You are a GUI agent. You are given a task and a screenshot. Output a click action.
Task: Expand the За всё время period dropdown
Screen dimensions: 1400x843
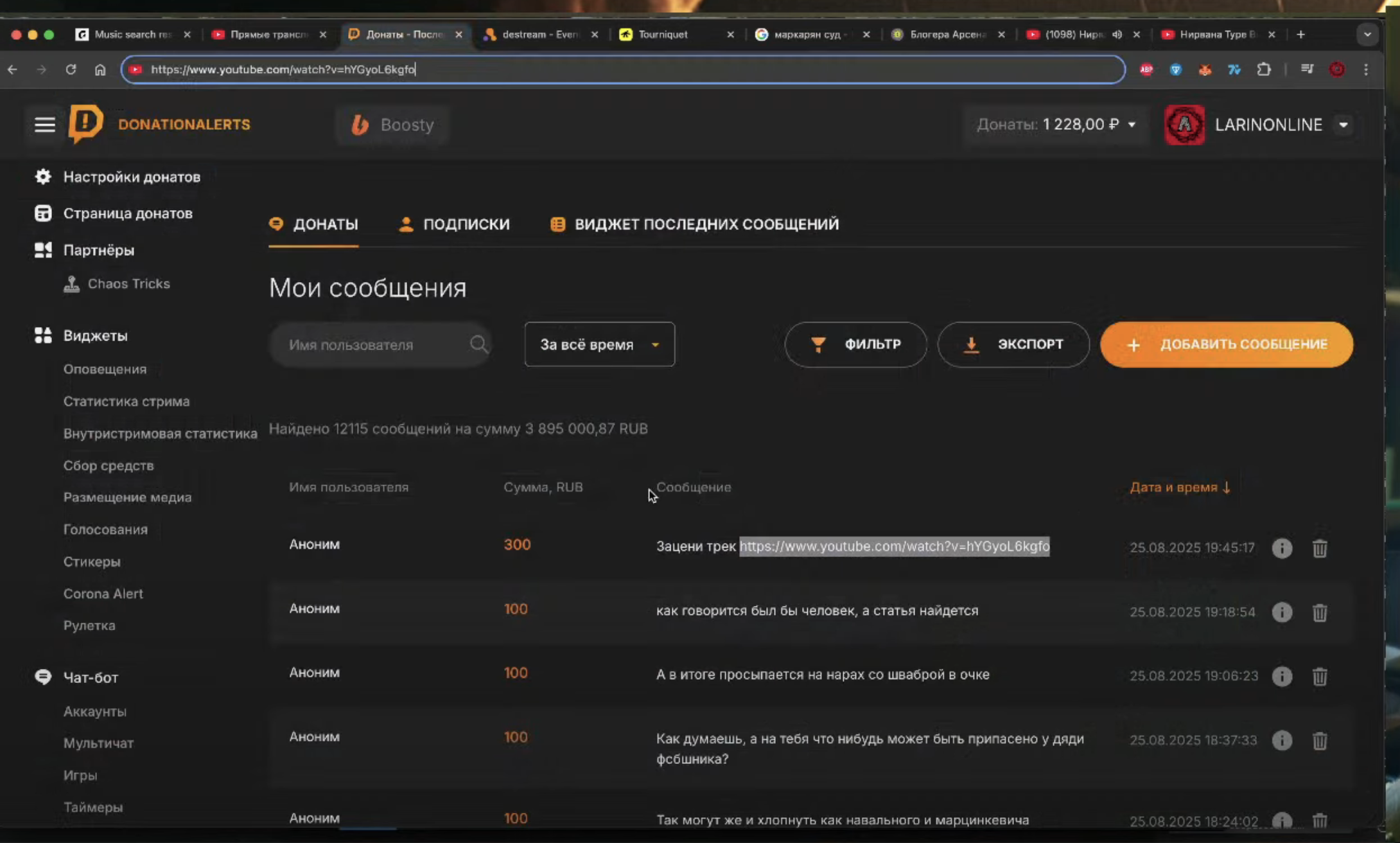(x=599, y=344)
